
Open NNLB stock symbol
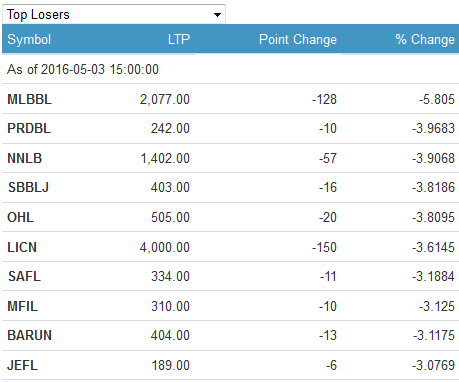25,158
